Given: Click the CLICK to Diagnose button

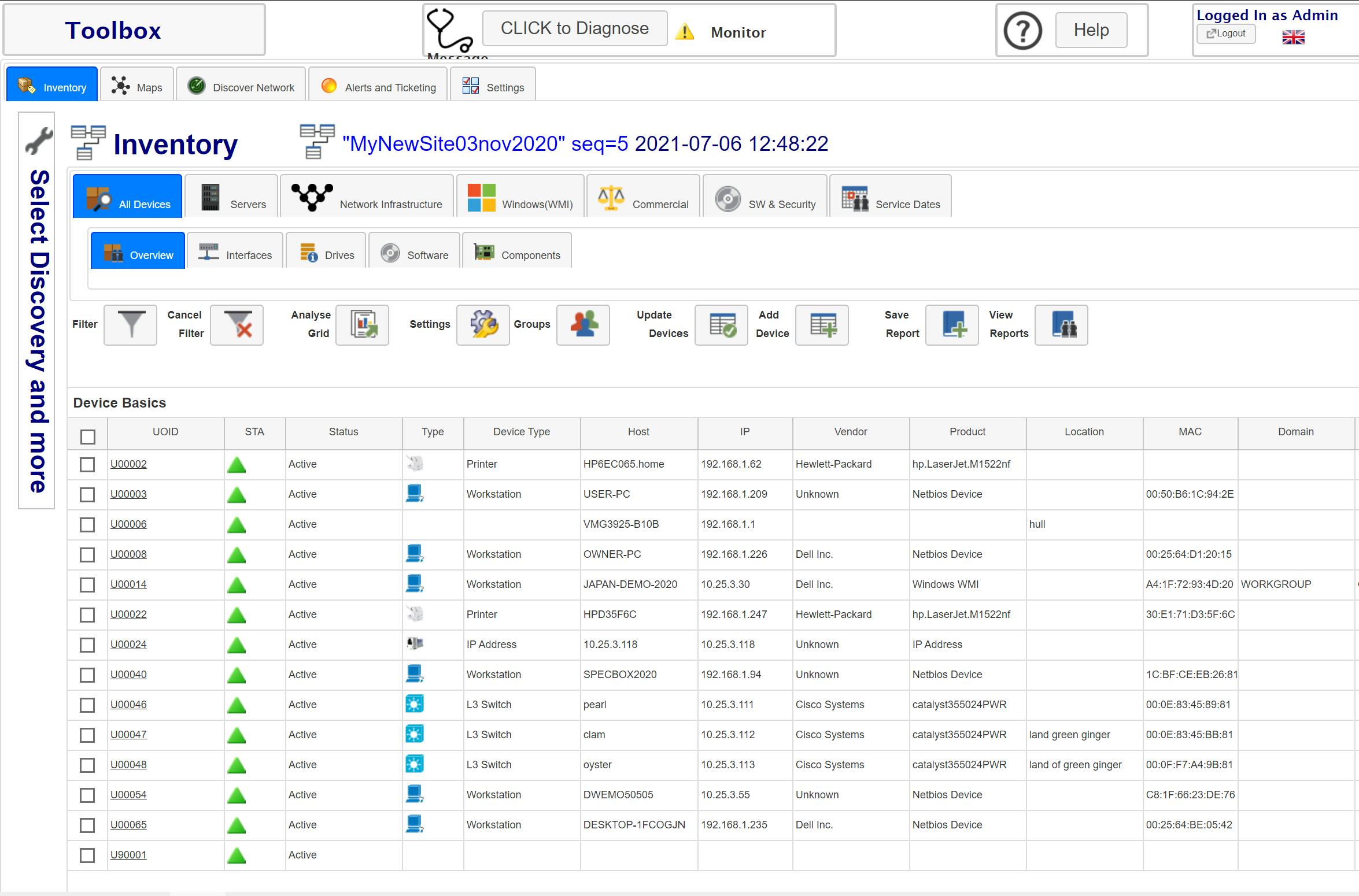Looking at the screenshot, I should (574, 28).
